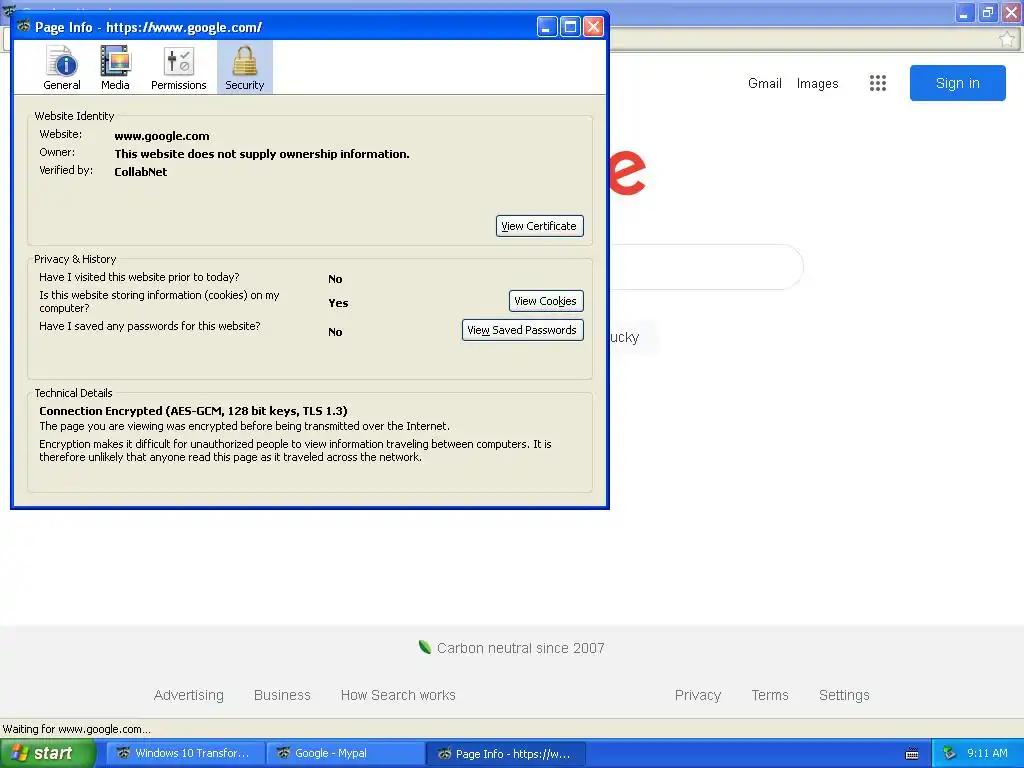Open the Google apps grid icon
This screenshot has width=1024, height=768.
click(878, 83)
